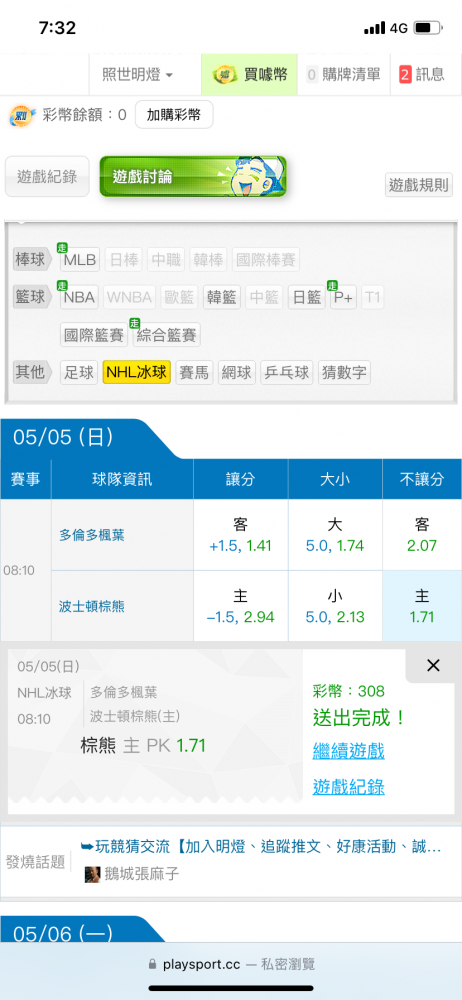Close the bet confirmation slip
Screen dimensions: 462x1000
433,666
